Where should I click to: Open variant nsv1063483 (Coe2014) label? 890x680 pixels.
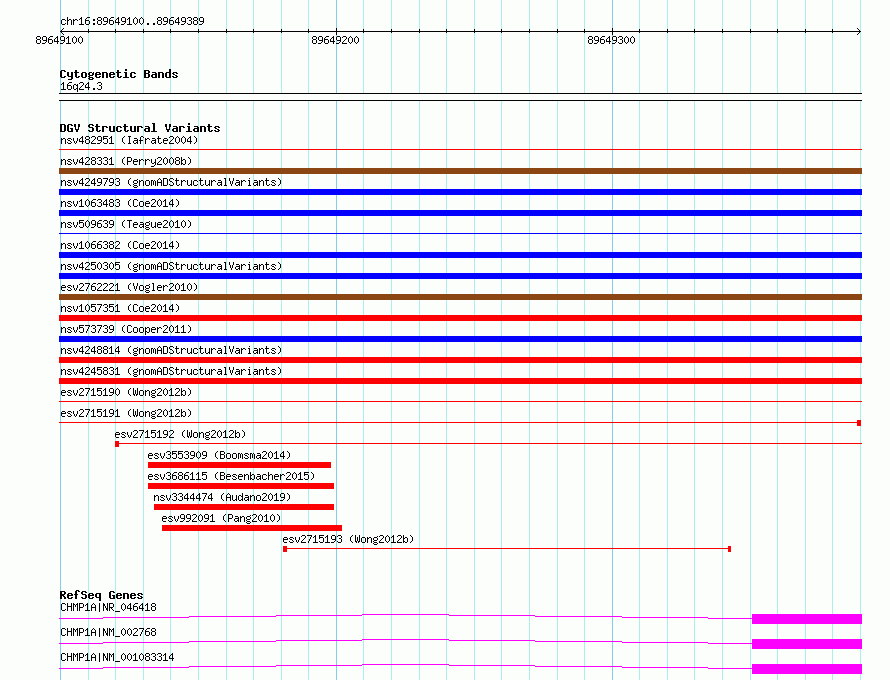[120, 203]
